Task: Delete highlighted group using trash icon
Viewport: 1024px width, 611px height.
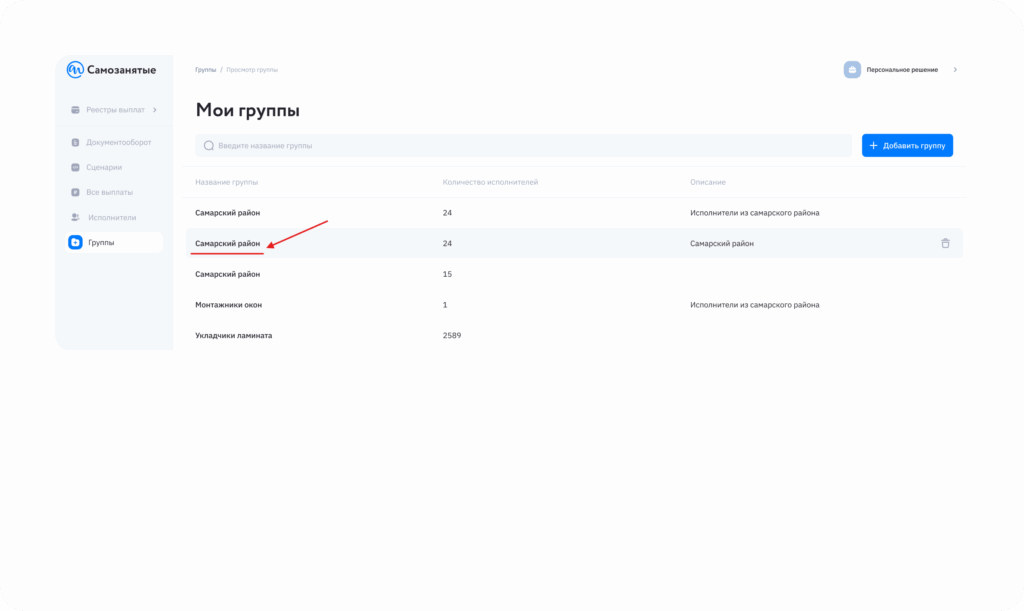Action: (945, 243)
